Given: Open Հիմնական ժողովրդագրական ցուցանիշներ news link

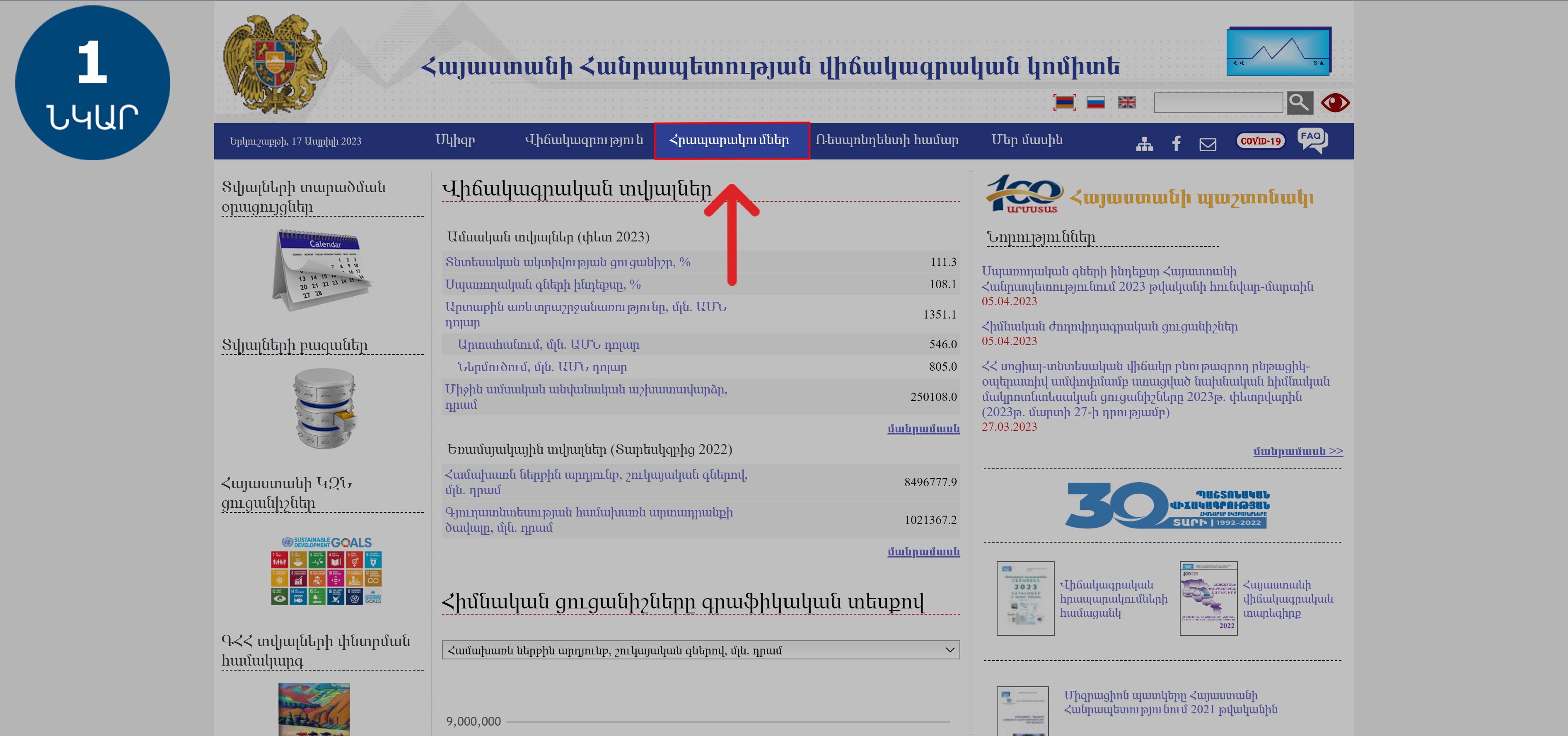Looking at the screenshot, I should [x=1110, y=326].
